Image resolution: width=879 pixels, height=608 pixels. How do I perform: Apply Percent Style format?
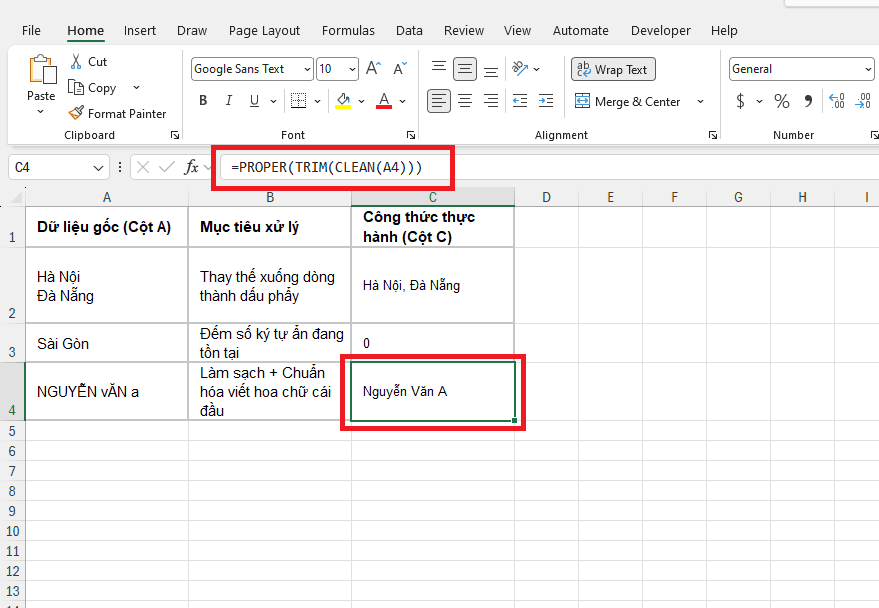point(782,101)
